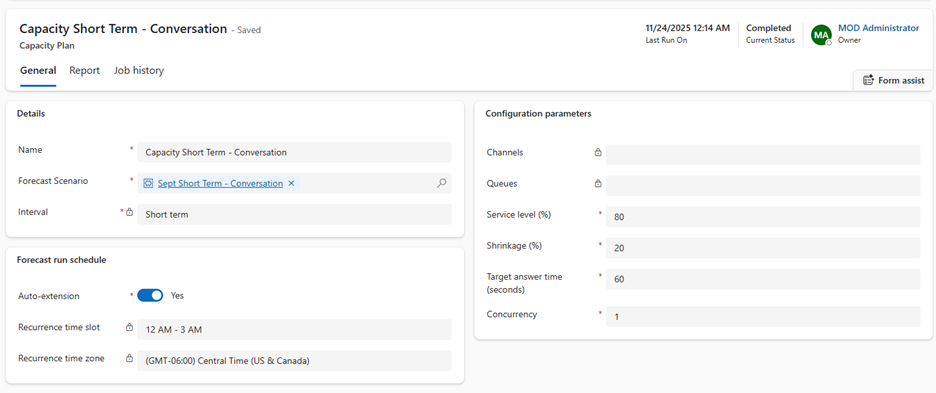Viewport: 936px width, 393px height.
Task: Click the Form assist icon
Action: click(869, 80)
